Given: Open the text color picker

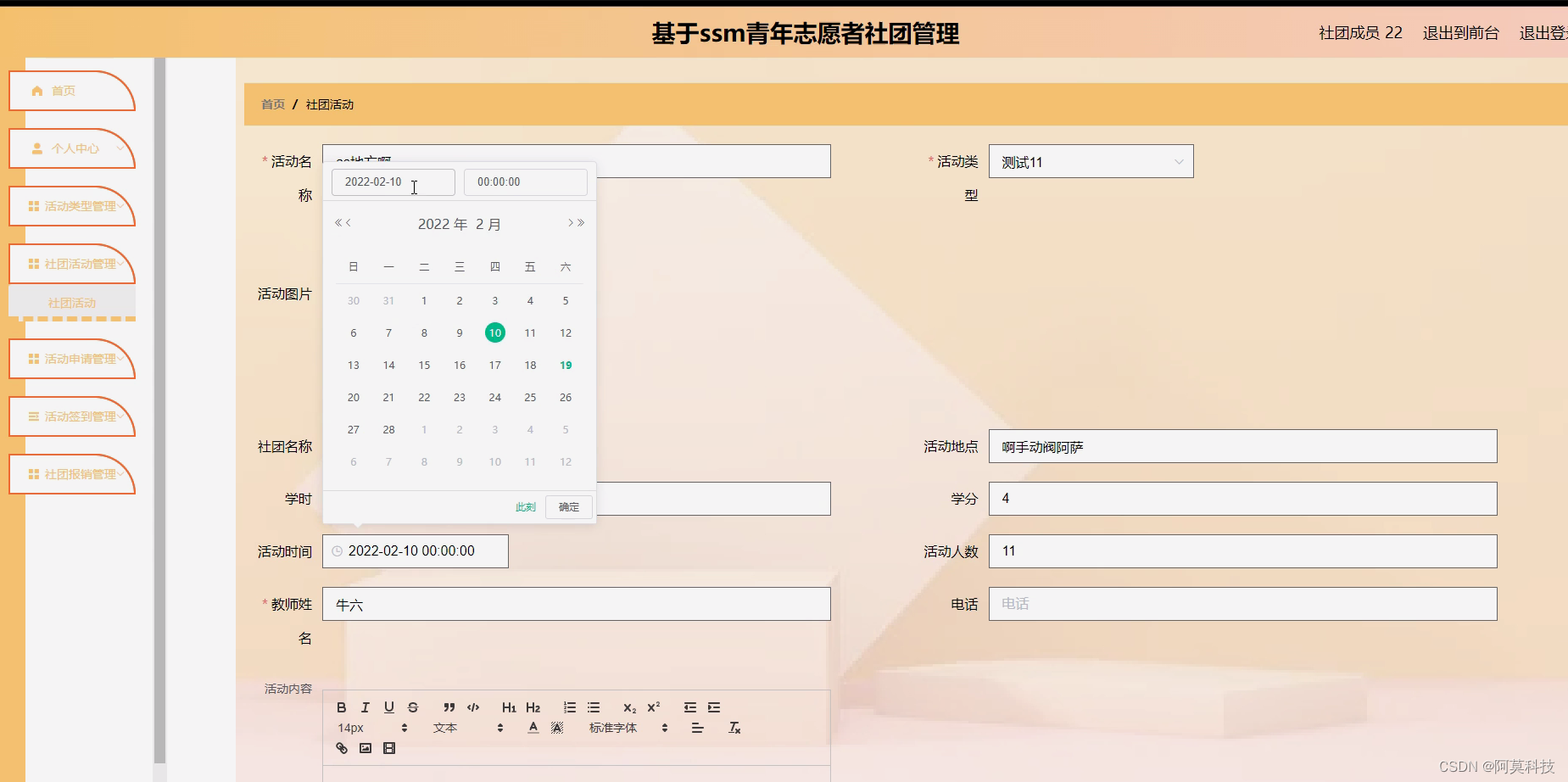Looking at the screenshot, I should coord(533,728).
